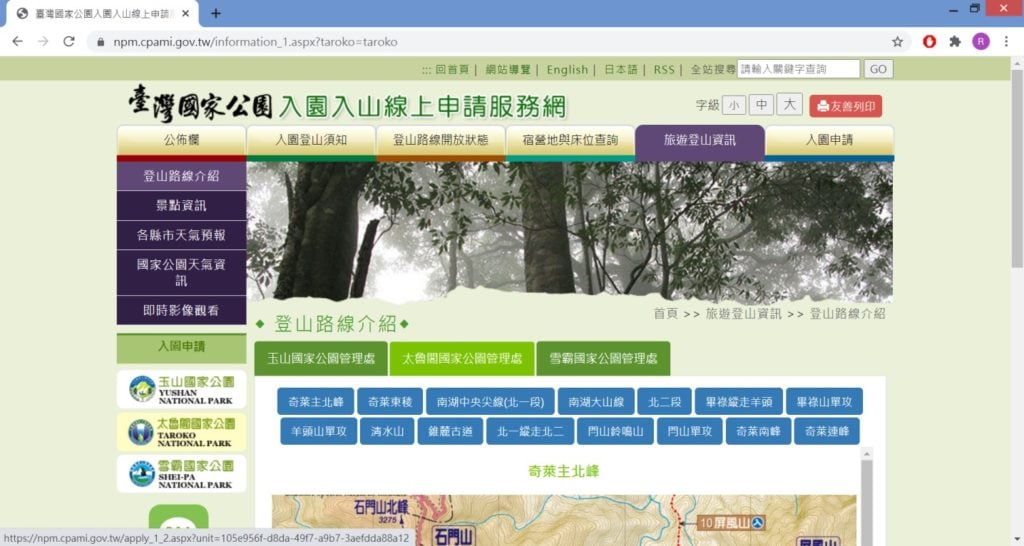
Task: Select the 北一縱走北二 route button
Action: coord(530,431)
